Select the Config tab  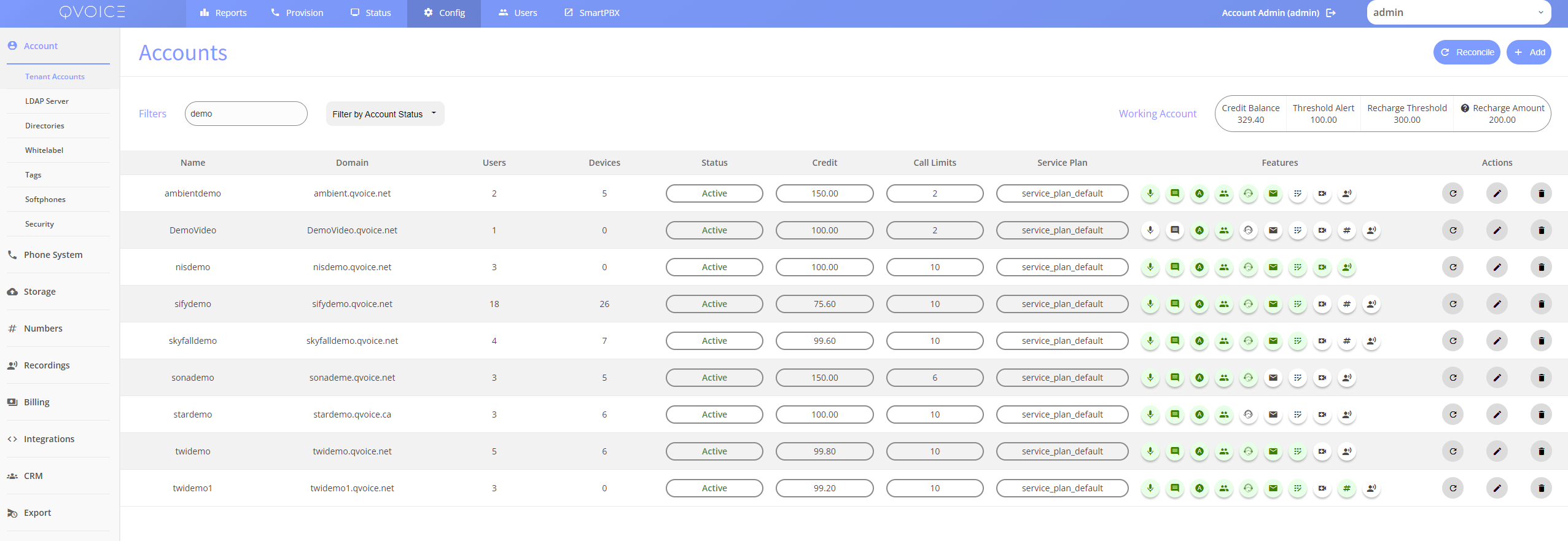[x=444, y=13]
